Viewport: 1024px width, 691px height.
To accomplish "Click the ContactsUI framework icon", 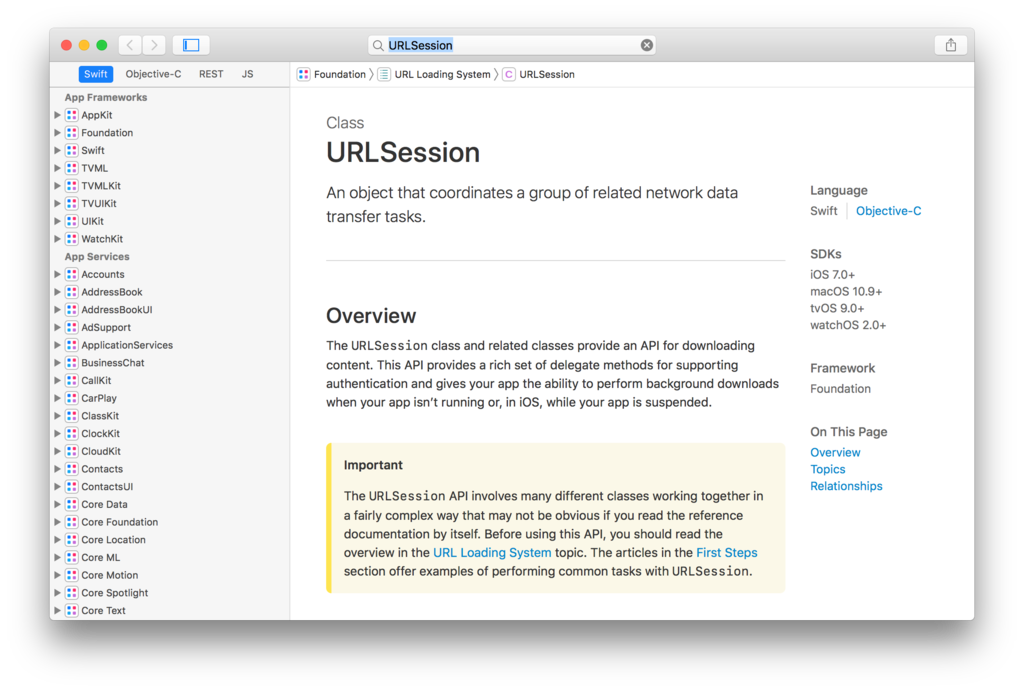I will 72,487.
